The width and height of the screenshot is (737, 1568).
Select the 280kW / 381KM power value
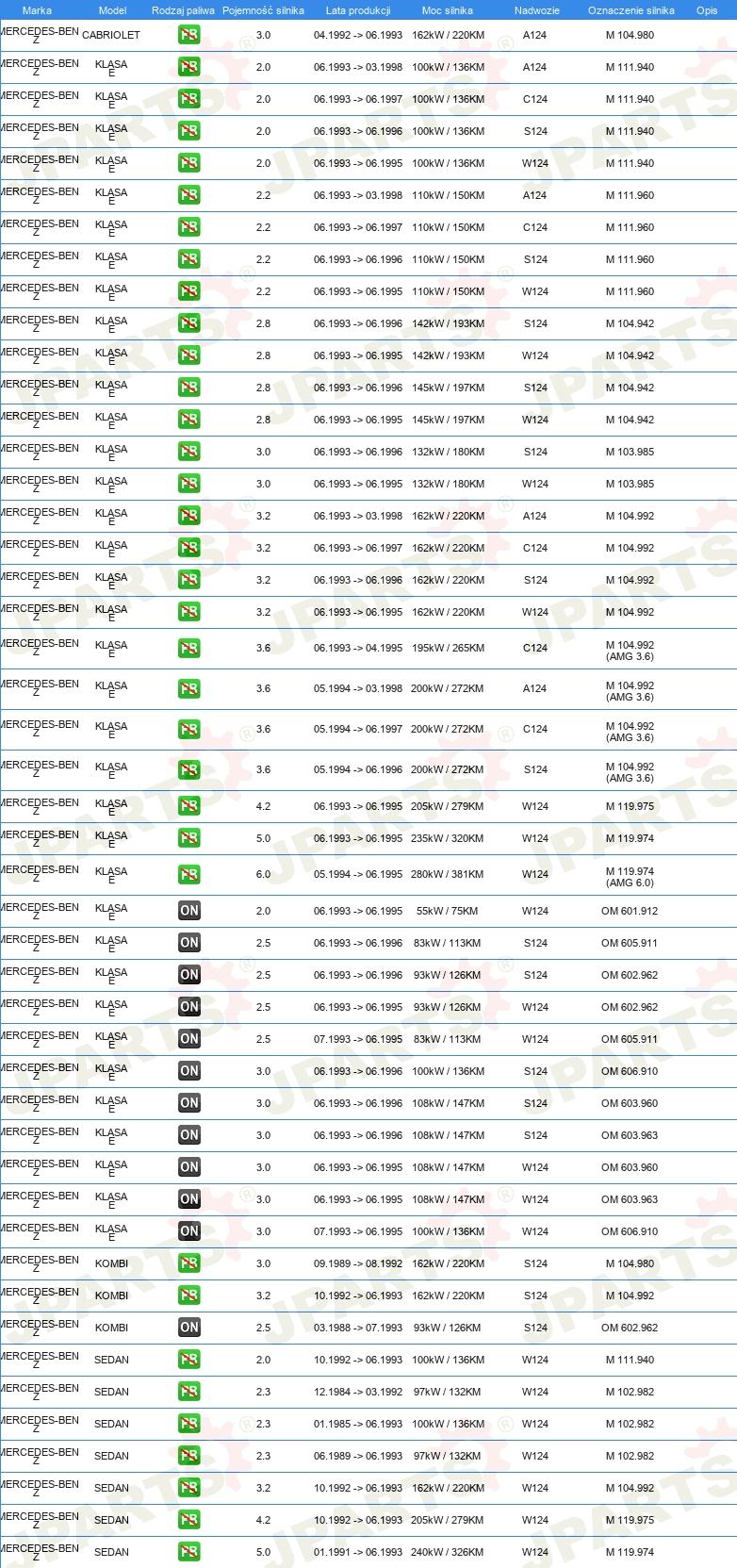point(448,875)
